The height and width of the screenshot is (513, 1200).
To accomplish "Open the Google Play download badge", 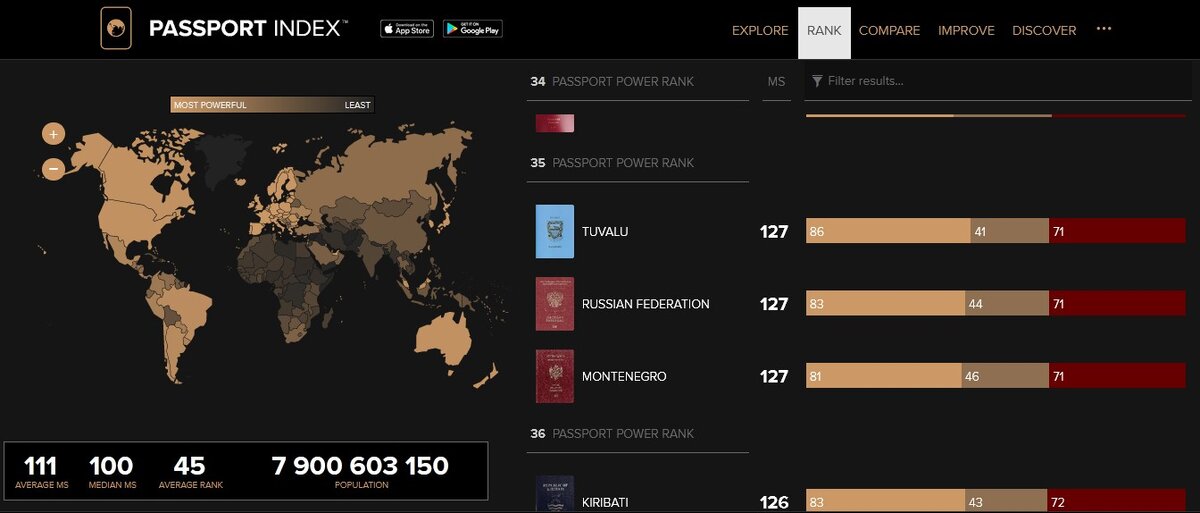I will coord(473,29).
